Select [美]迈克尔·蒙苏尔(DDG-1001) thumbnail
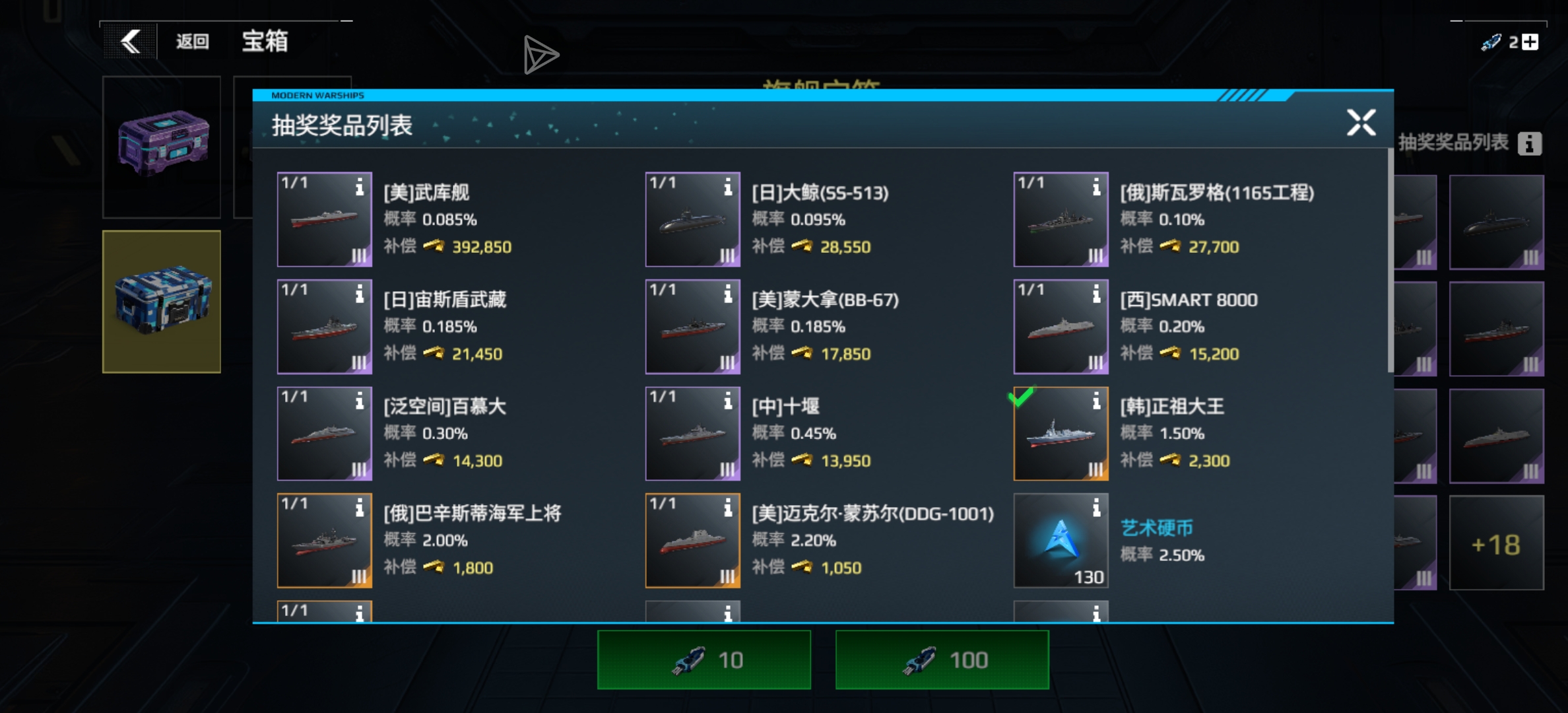The width and height of the screenshot is (1568, 713). tap(693, 541)
